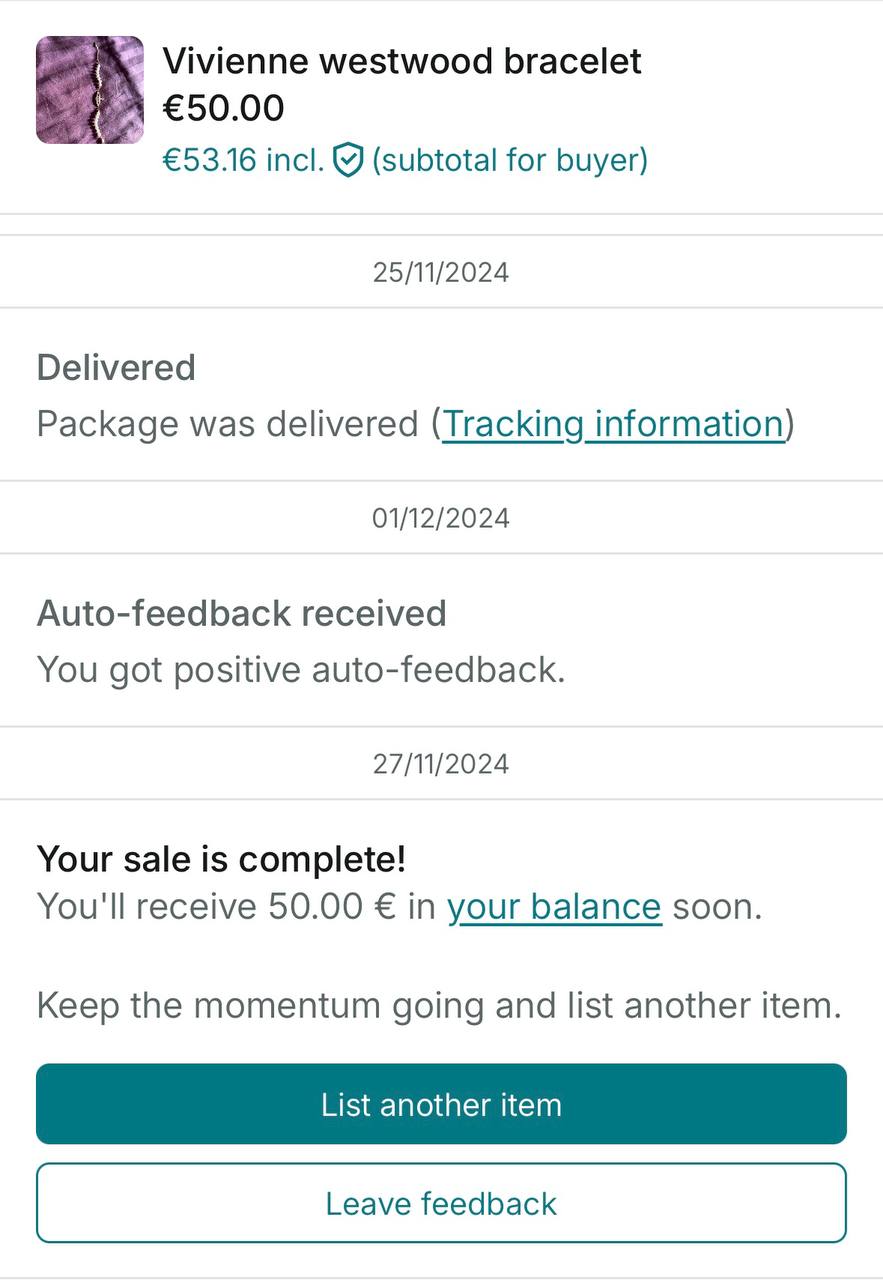The height and width of the screenshot is (1280, 883).
Task: Tap the 27/11/2024 date separator
Action: click(441, 764)
